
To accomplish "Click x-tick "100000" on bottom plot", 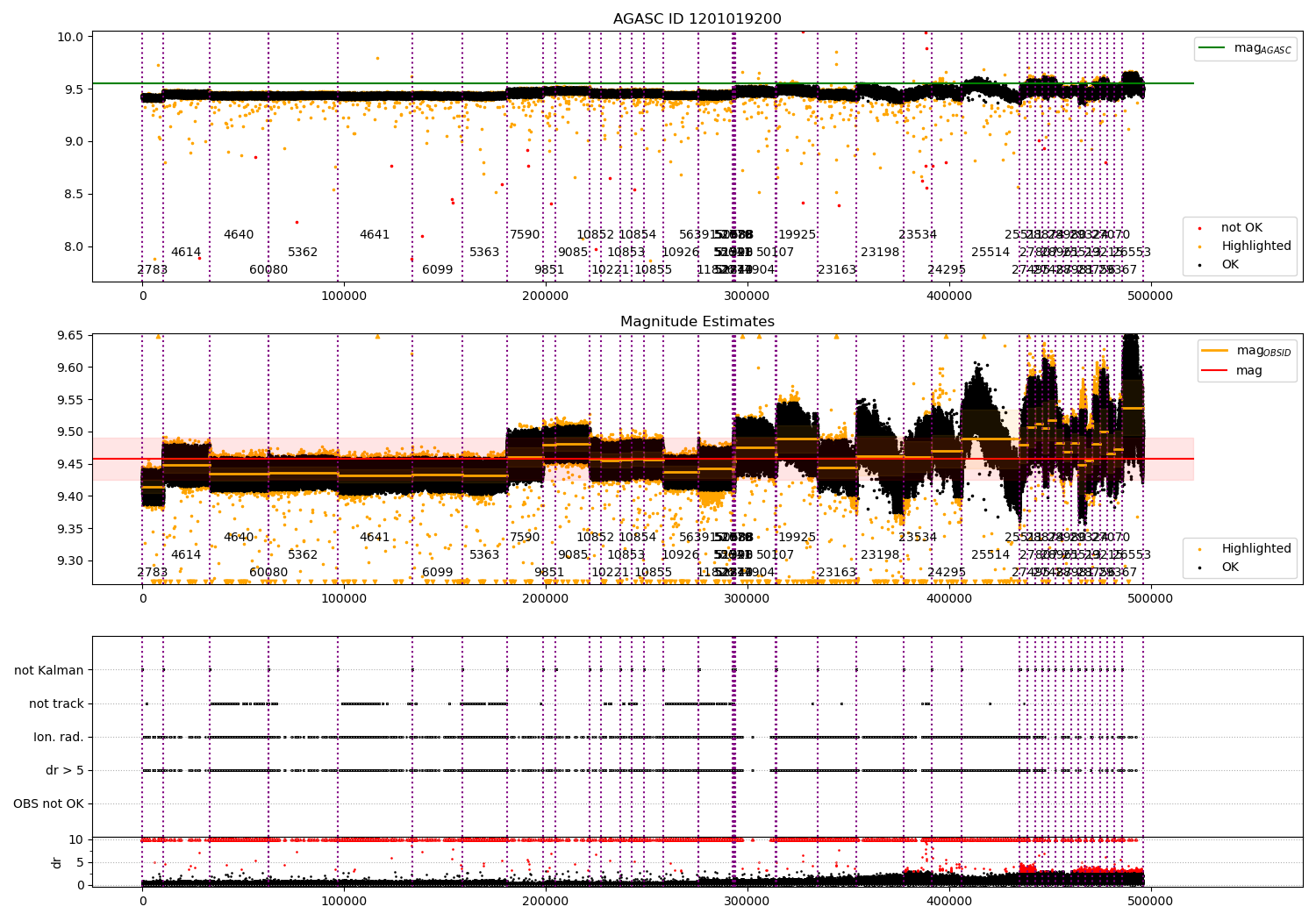I will coord(344,901).
